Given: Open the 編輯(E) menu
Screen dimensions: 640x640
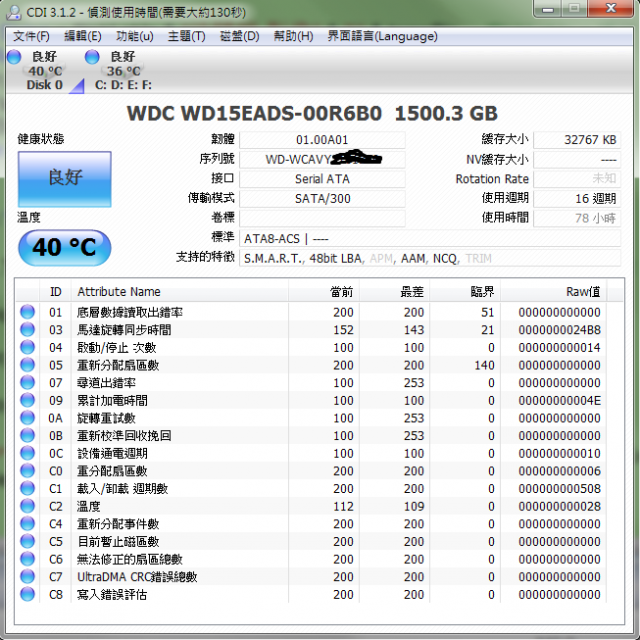Looking at the screenshot, I should point(82,36).
